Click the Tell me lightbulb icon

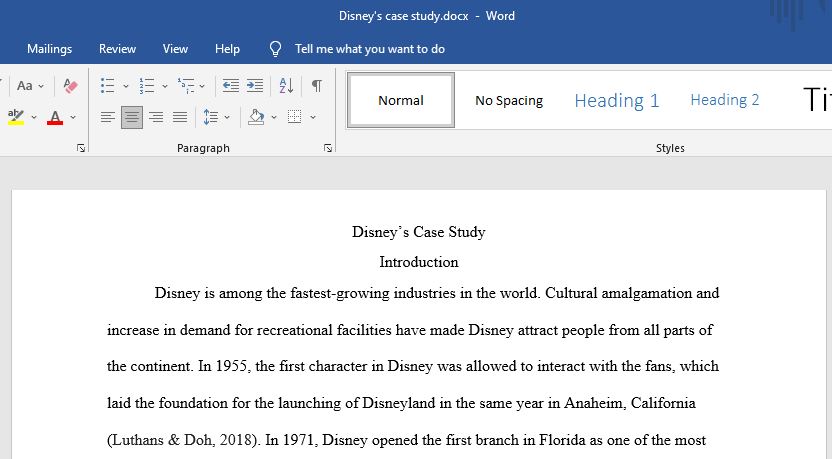point(275,49)
